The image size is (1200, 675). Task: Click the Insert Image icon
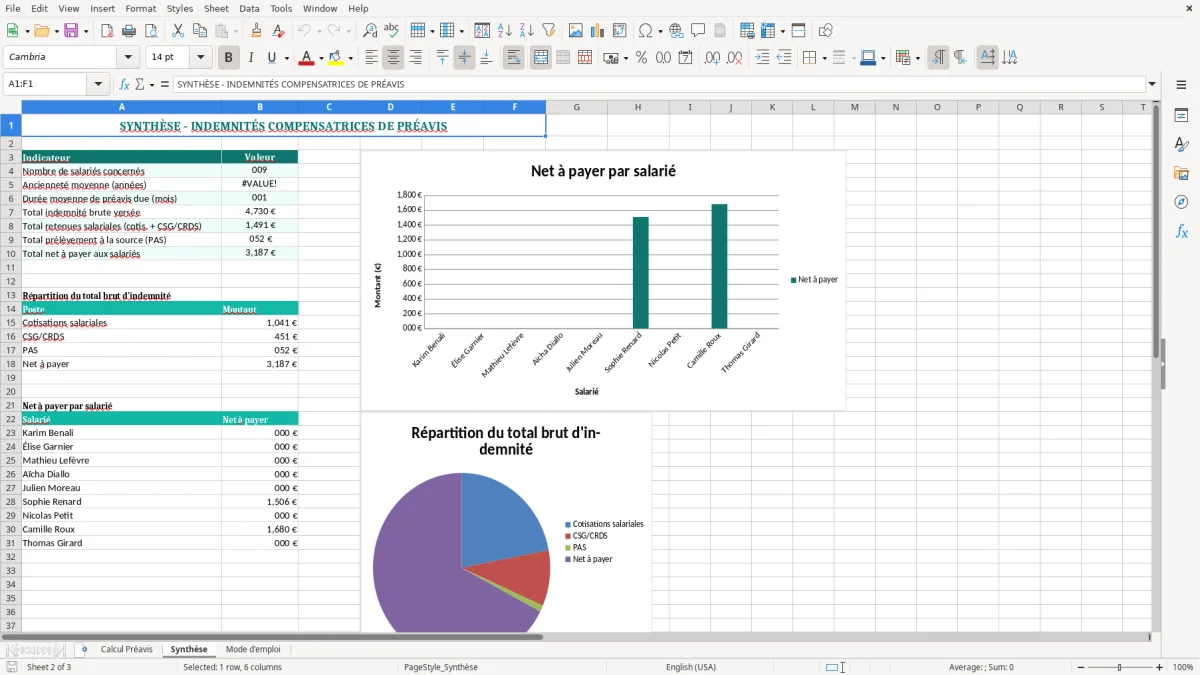tap(576, 31)
